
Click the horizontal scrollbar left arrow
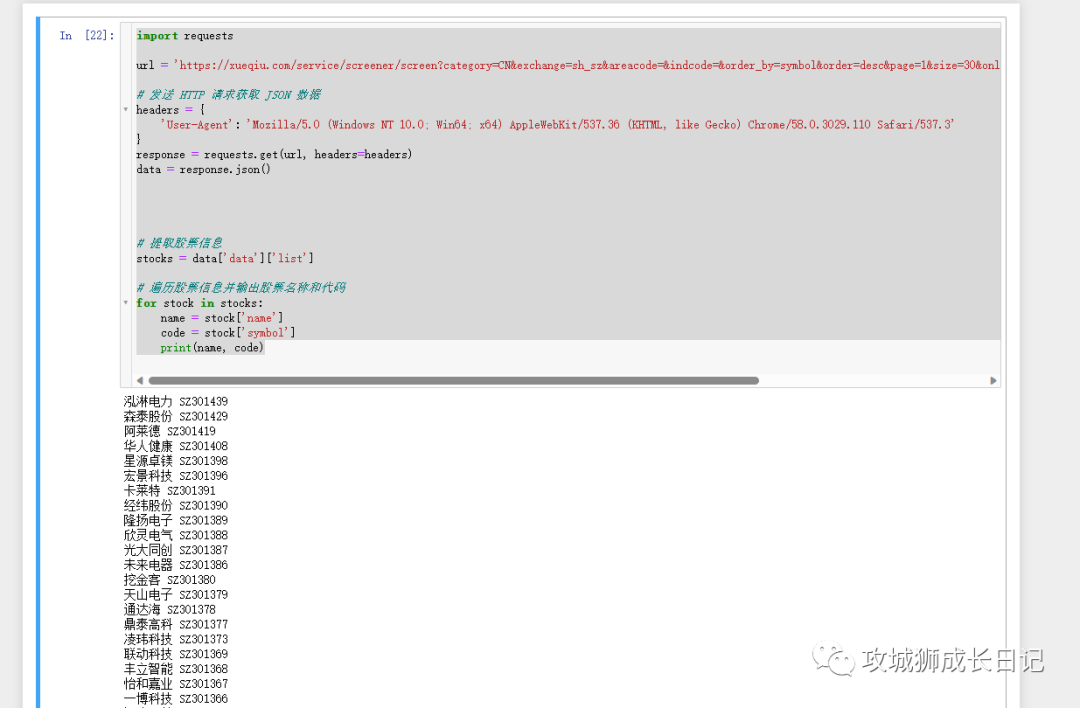point(139,381)
